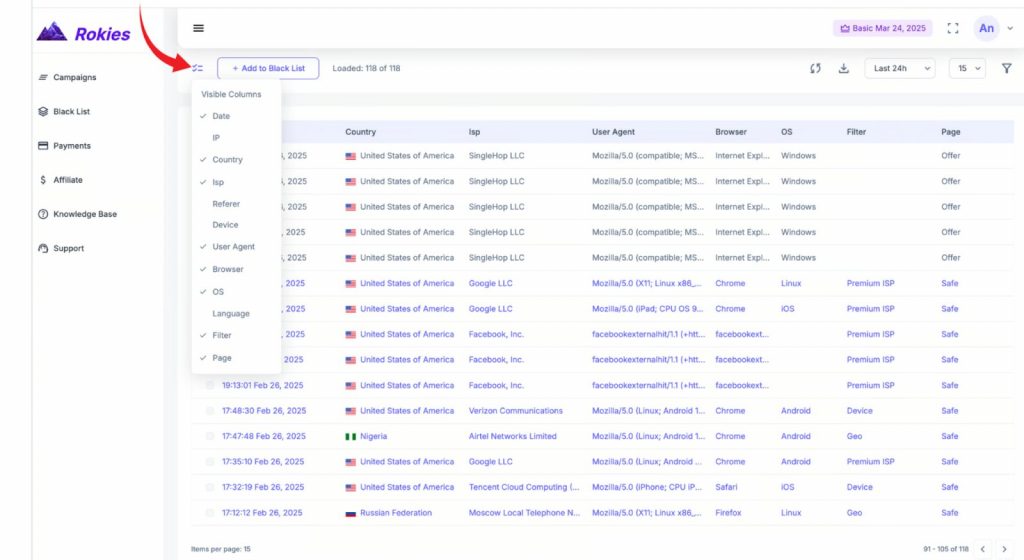Click the column visibility settings icon
Image resolution: width=1024 pixels, height=560 pixels.
click(197, 68)
